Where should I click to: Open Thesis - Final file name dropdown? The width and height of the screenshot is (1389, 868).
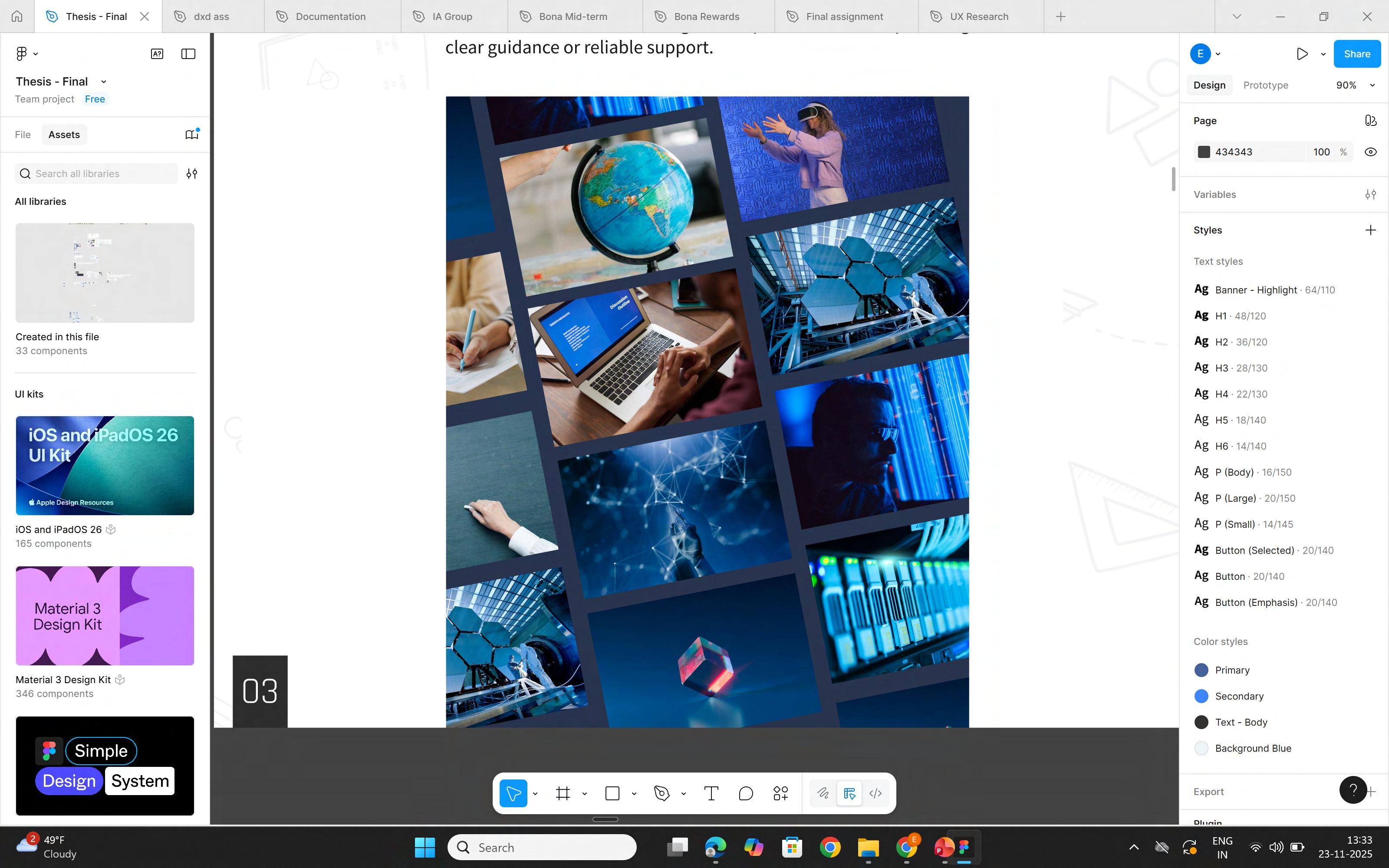[x=103, y=82]
